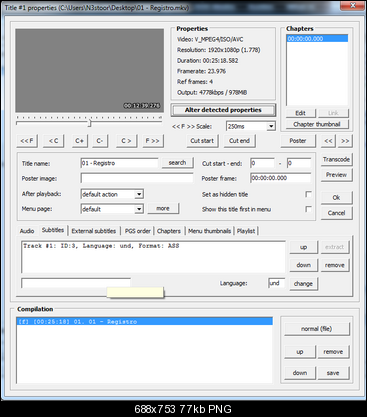The width and height of the screenshot is (367, 417).
Task: Click the more button beside Menu page
Action: (163, 208)
